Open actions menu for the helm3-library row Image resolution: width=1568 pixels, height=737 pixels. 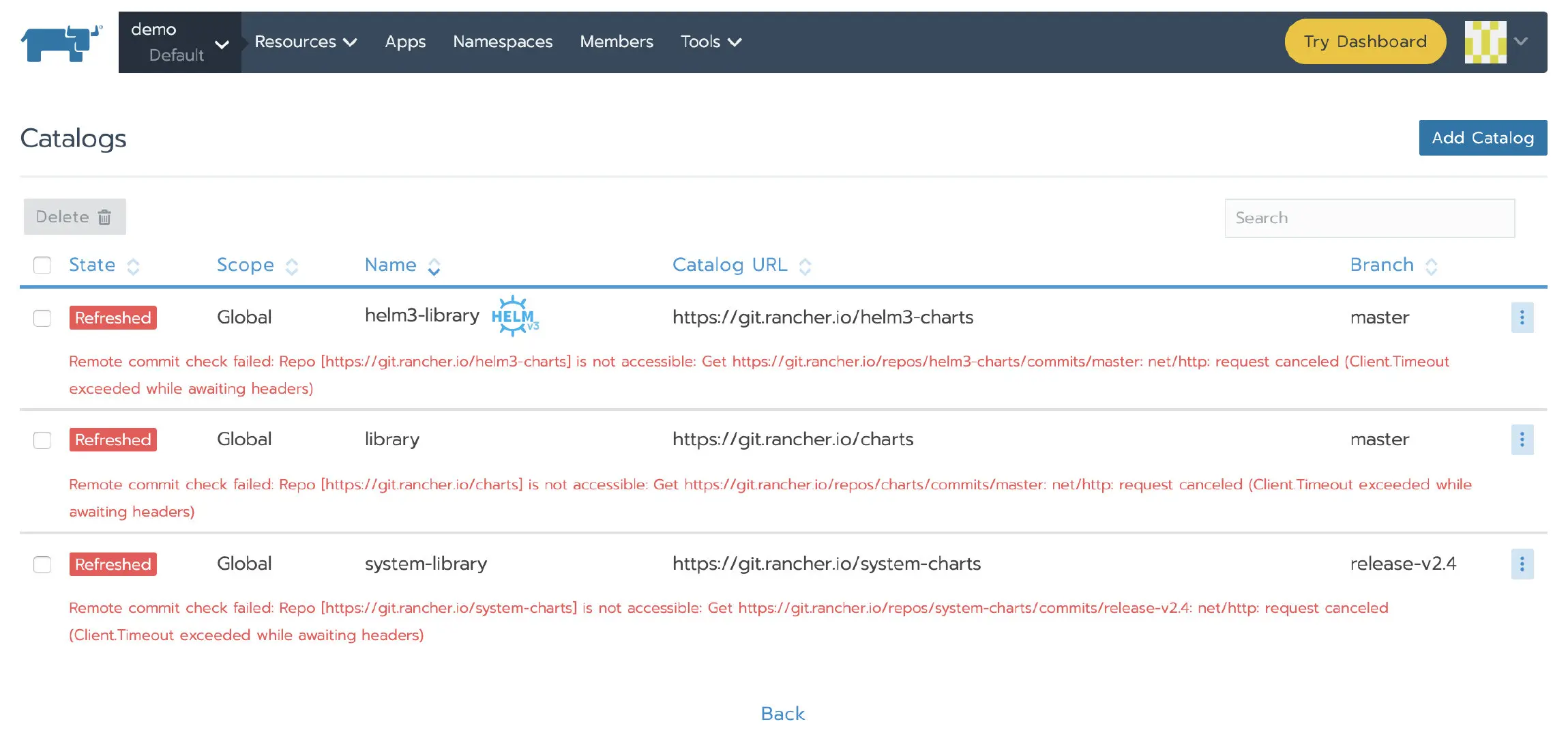(x=1522, y=317)
